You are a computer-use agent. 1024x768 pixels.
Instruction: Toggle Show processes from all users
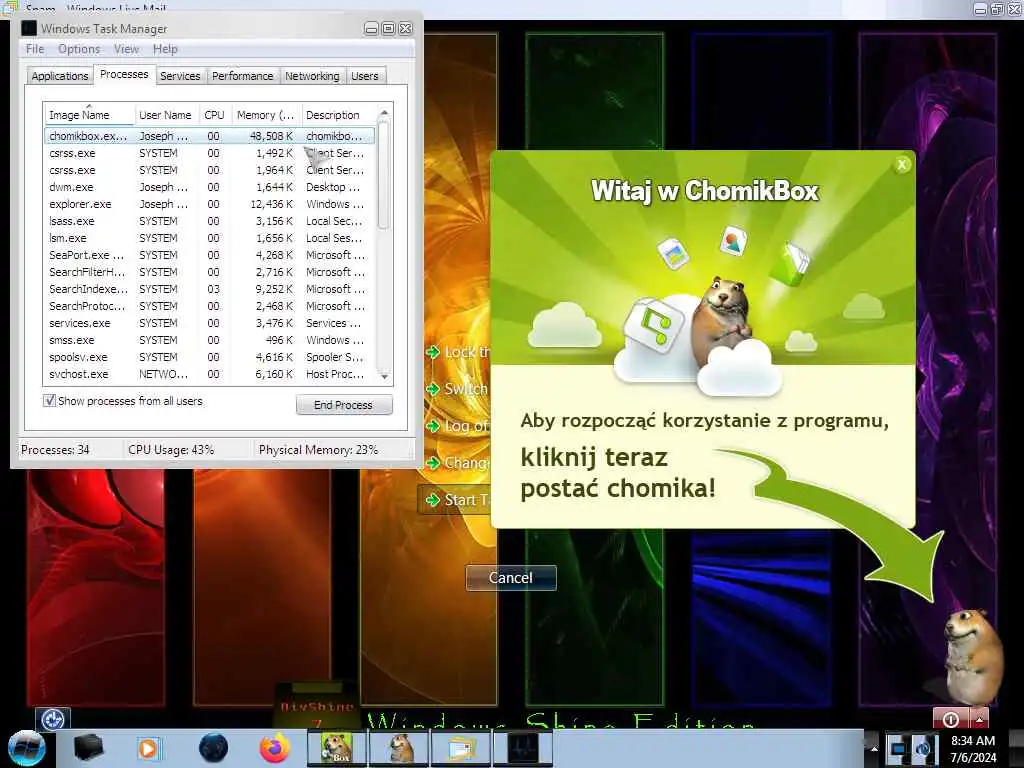click(x=50, y=400)
